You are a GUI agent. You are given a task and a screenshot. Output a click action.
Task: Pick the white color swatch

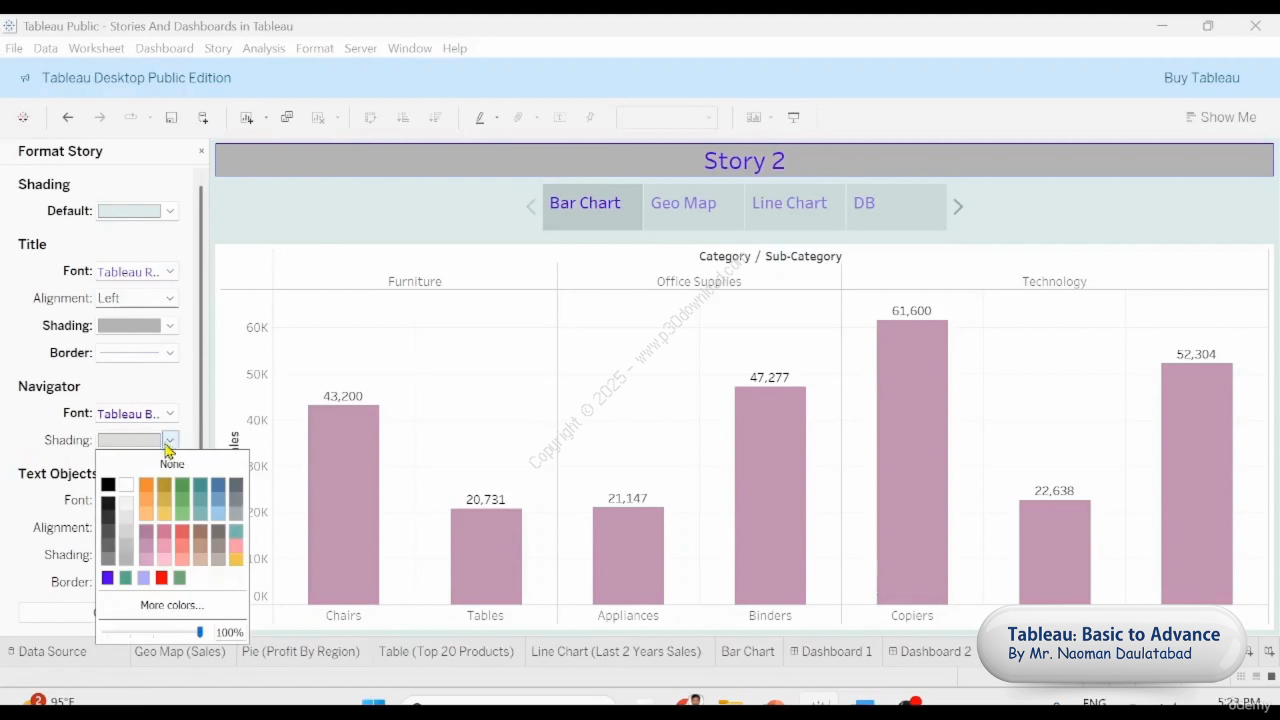click(126, 485)
